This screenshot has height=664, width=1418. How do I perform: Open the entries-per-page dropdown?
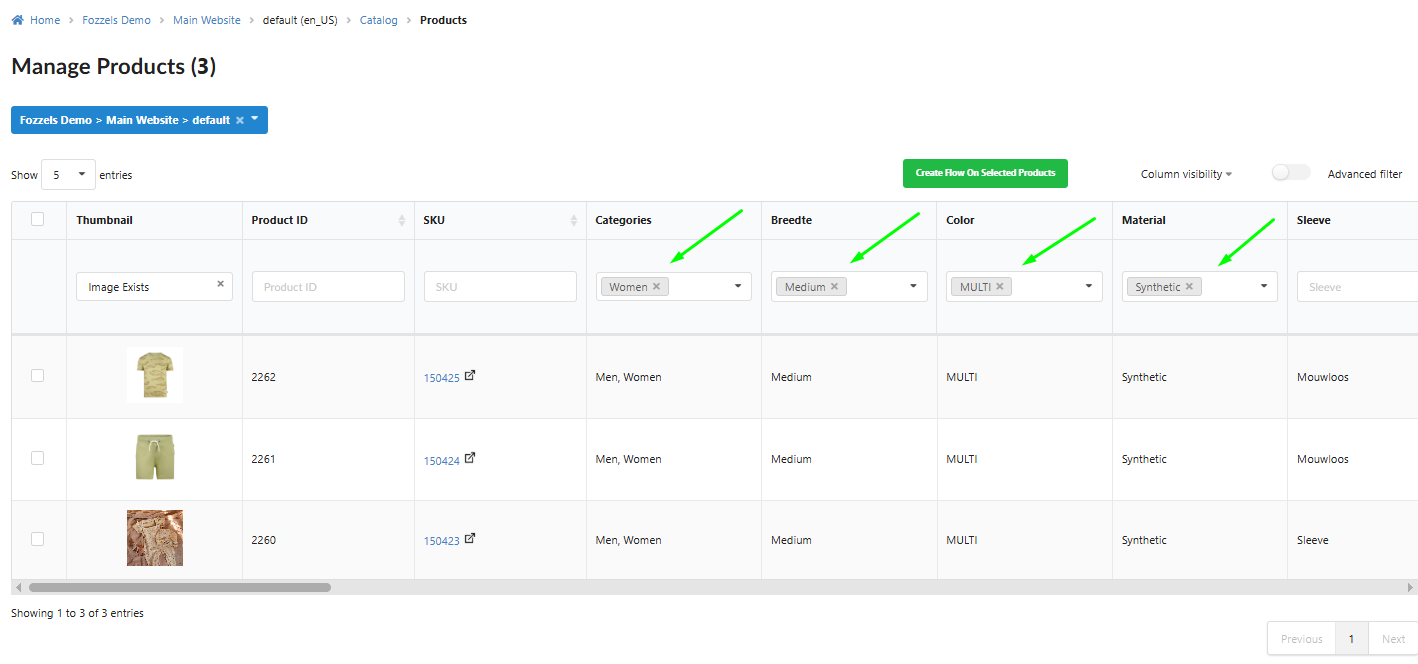pos(68,174)
